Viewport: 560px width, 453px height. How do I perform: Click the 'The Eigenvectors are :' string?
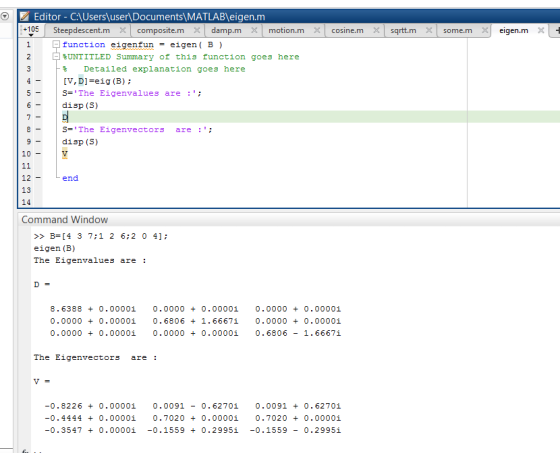tap(140, 129)
